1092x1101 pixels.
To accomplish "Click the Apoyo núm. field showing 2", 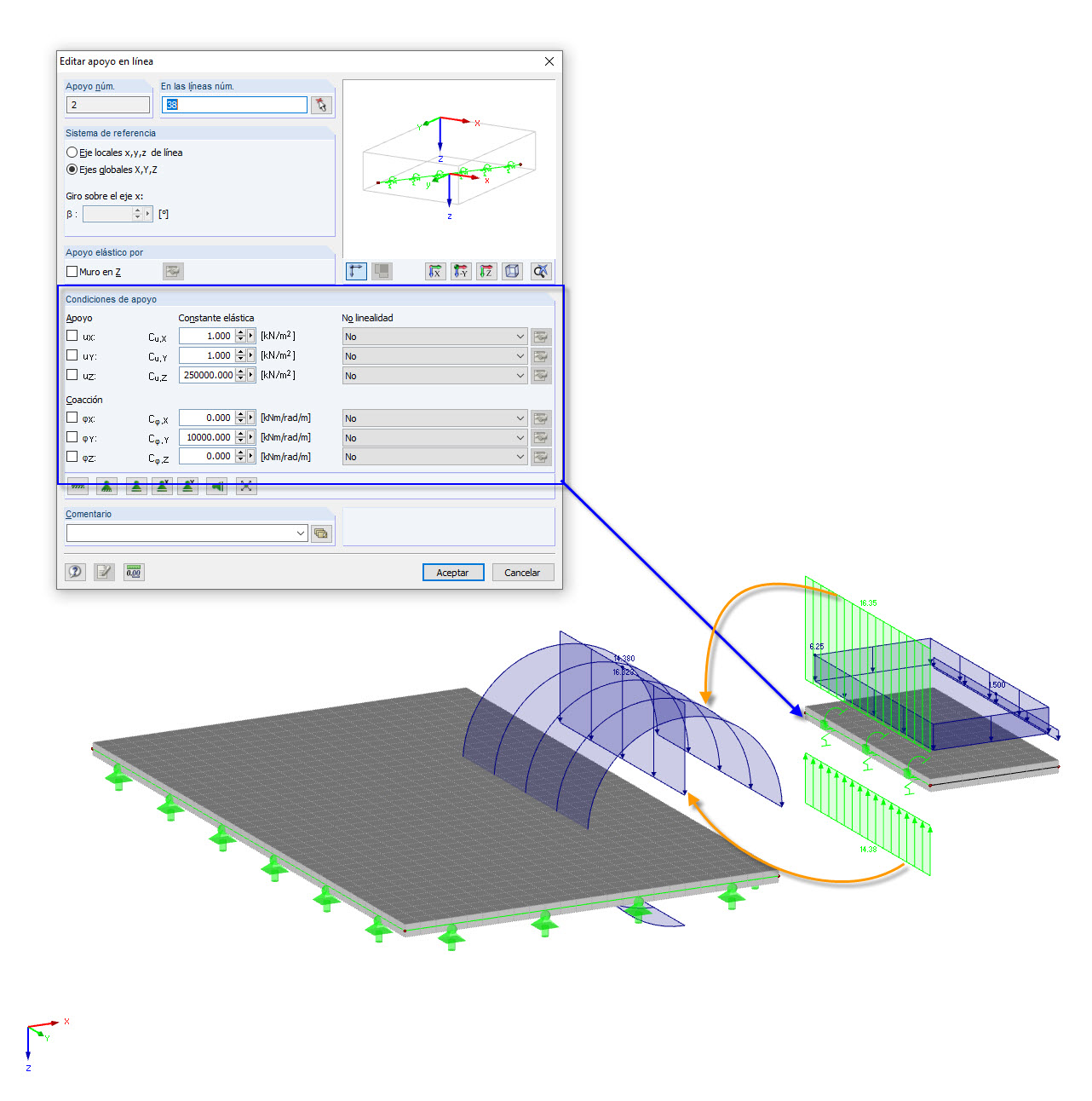I will point(108,105).
